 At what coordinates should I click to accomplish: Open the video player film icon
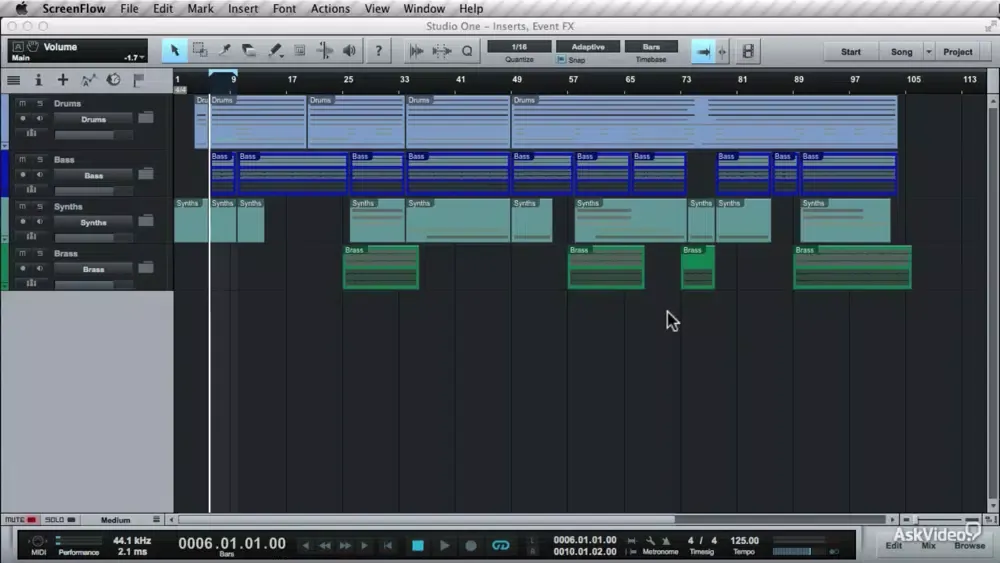tap(748, 52)
